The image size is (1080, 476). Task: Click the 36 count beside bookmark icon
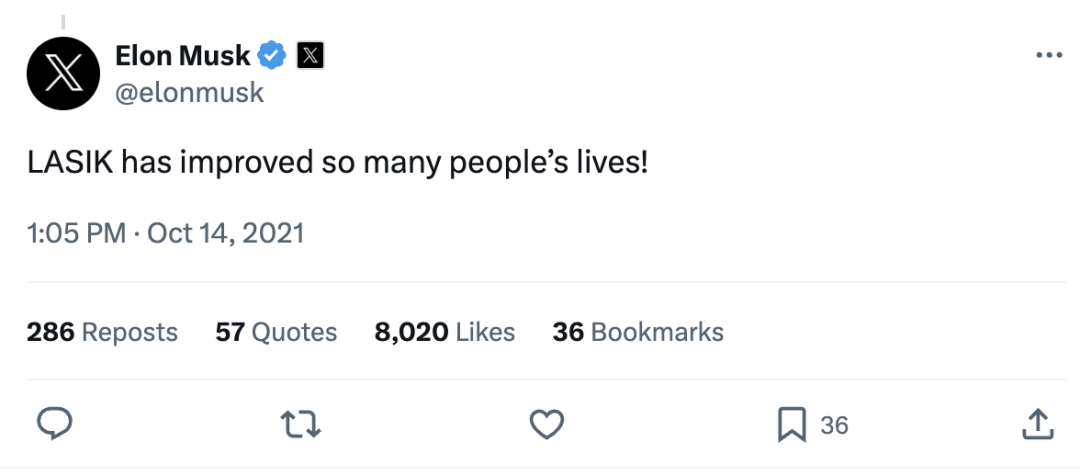tap(834, 425)
